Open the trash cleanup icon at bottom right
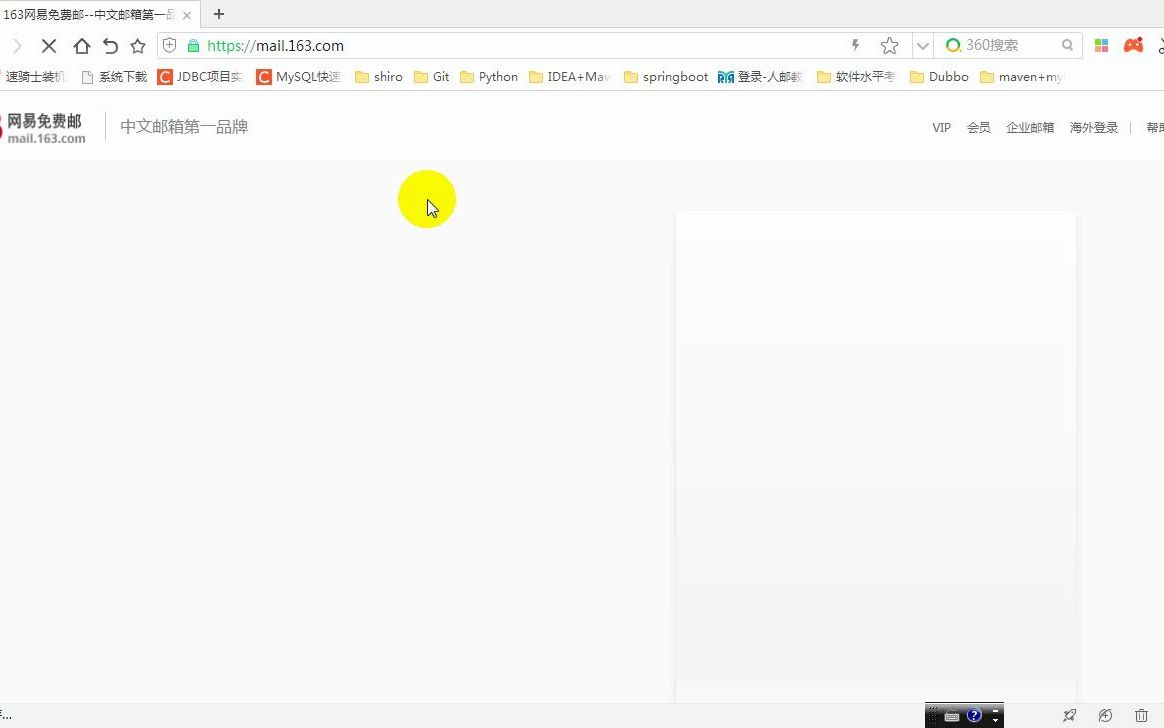Viewport: 1164px width, 728px height. pyautogui.click(x=1140, y=714)
